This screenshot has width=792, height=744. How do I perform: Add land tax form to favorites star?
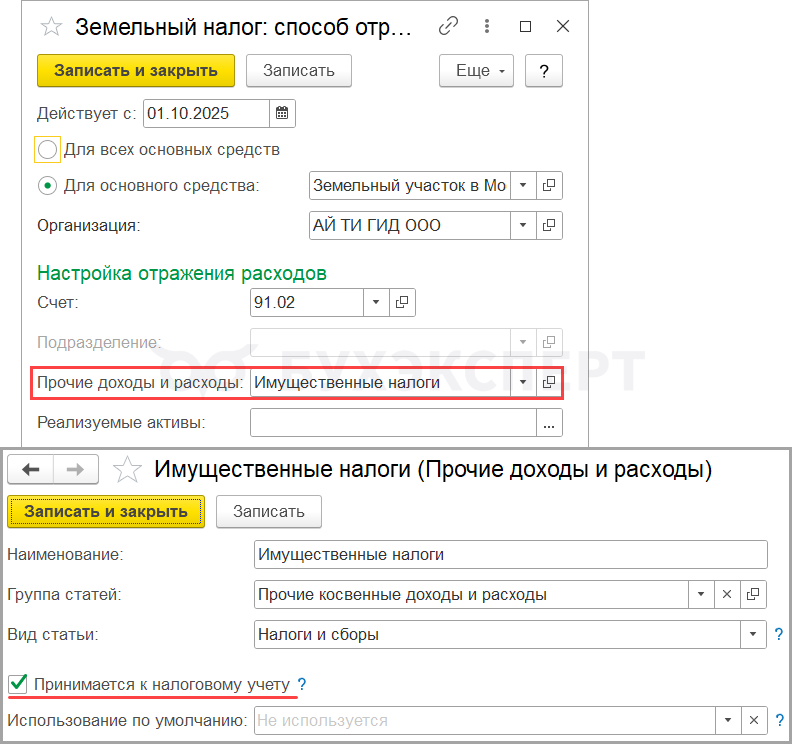click(x=51, y=26)
